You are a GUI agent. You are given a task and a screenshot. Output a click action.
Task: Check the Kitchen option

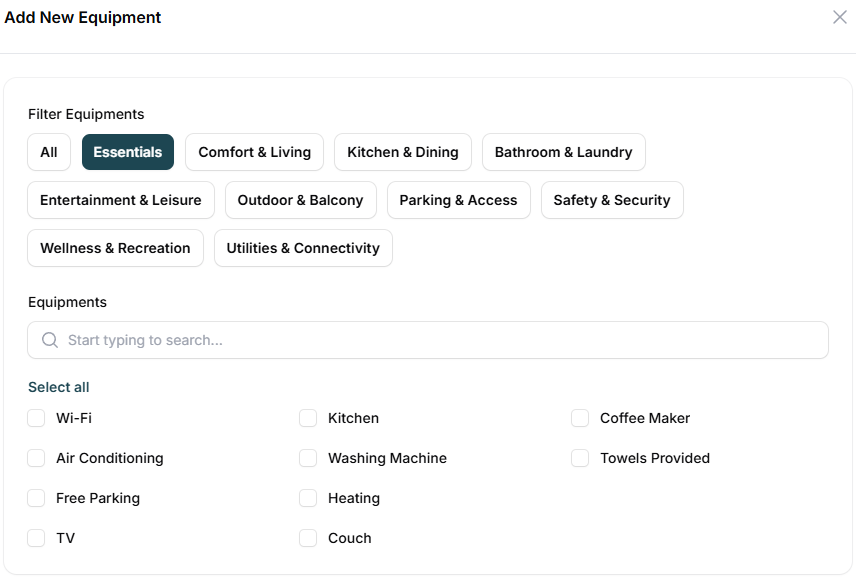[x=308, y=418]
